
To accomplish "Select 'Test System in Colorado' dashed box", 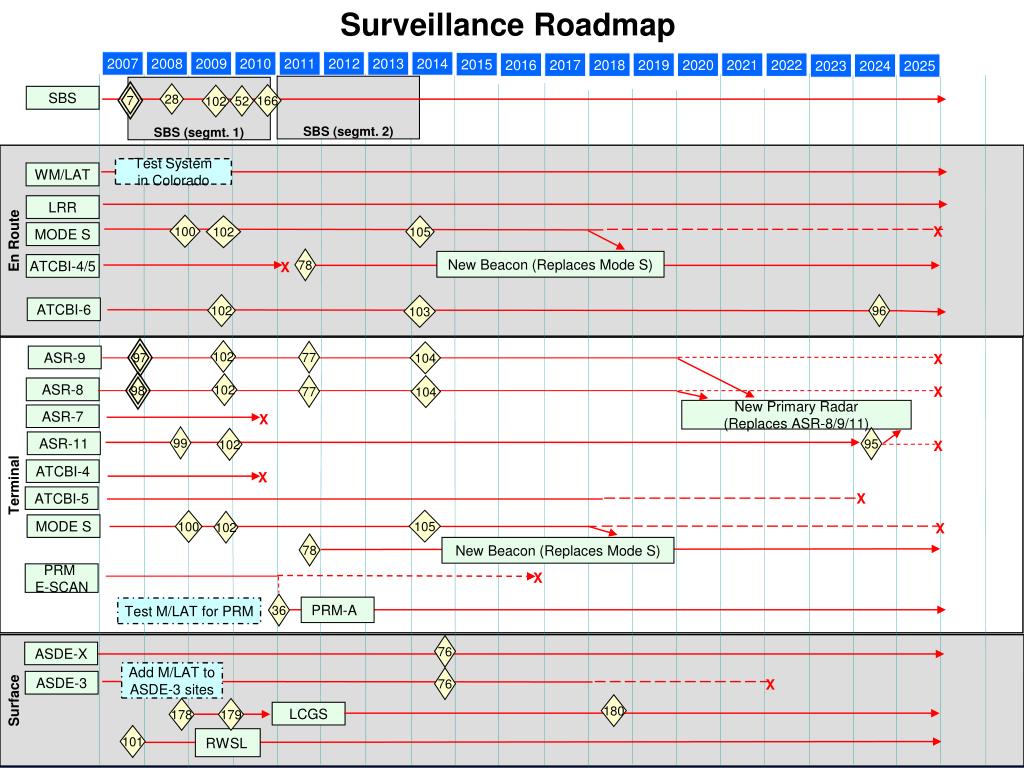I will click(x=173, y=172).
